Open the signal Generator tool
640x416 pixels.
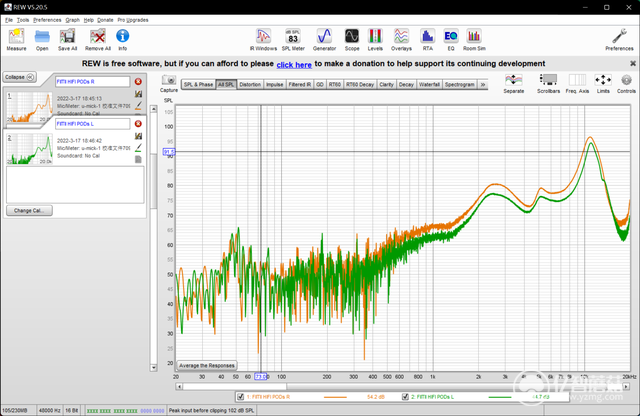(324, 40)
